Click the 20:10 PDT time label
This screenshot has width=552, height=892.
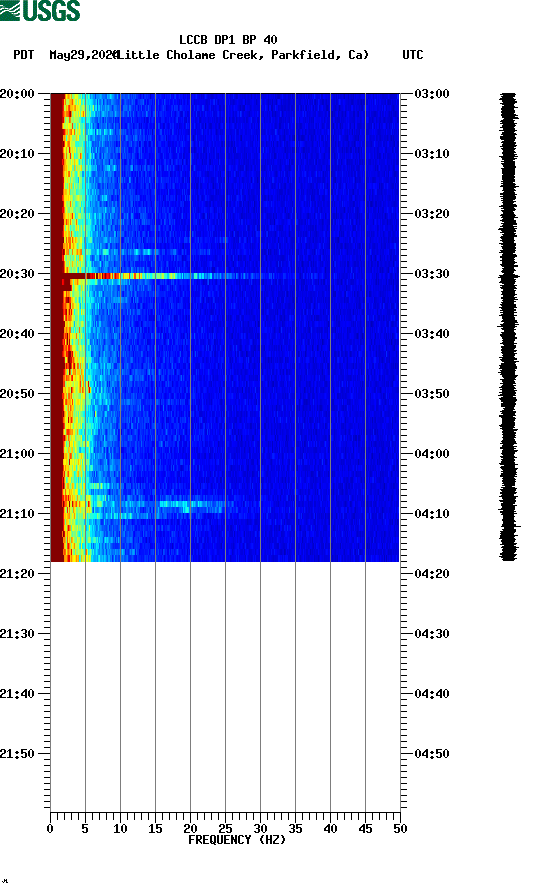coord(18,154)
